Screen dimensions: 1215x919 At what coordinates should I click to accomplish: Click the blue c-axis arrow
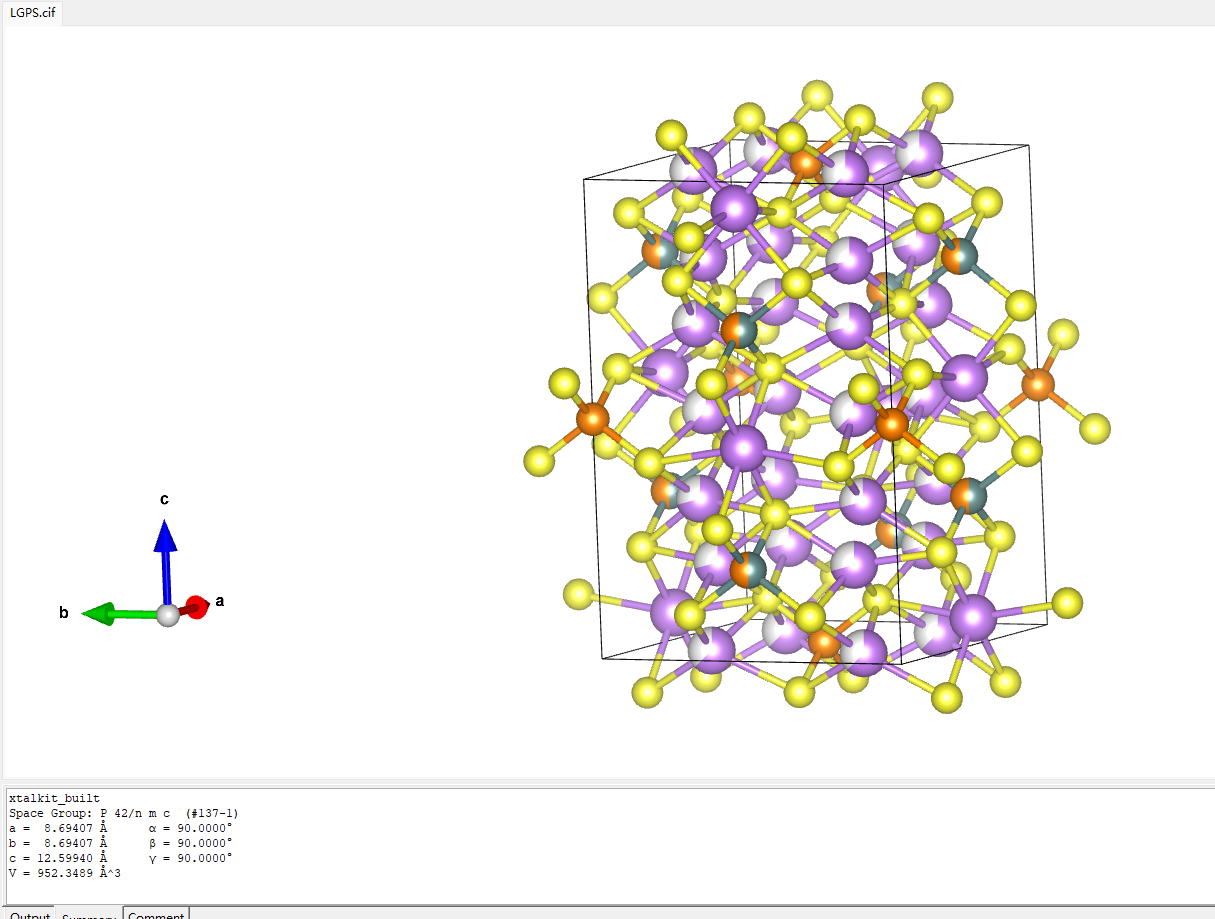[x=165, y=562]
